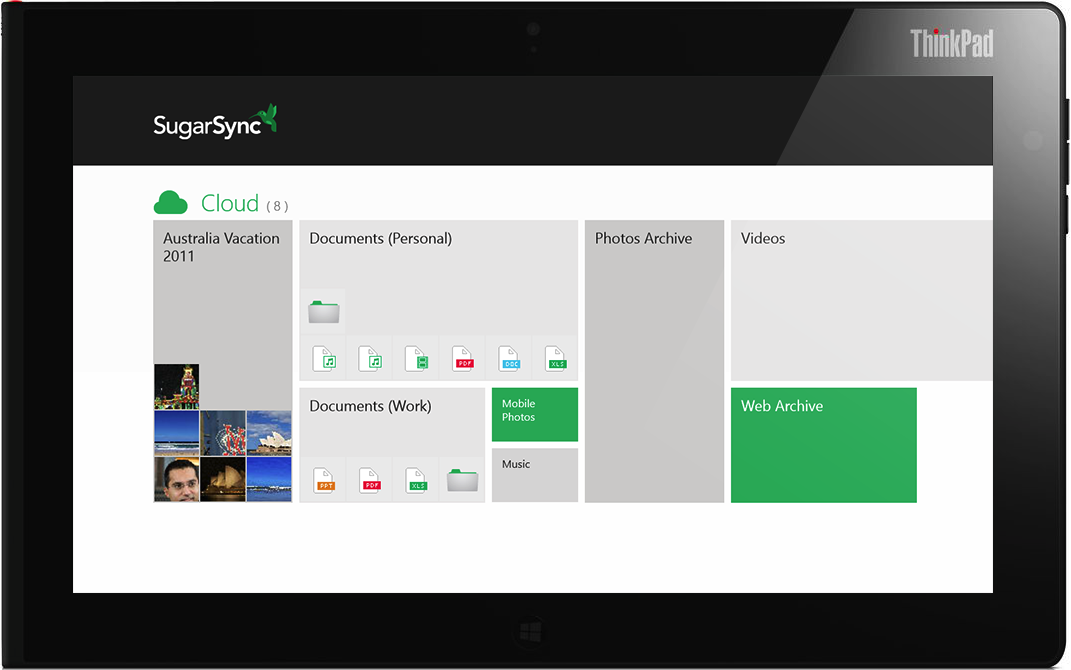Screen dimensions: 1071x670
Task: Select the Sydney Opera House daytime photo thumbnail
Action: click(269, 432)
